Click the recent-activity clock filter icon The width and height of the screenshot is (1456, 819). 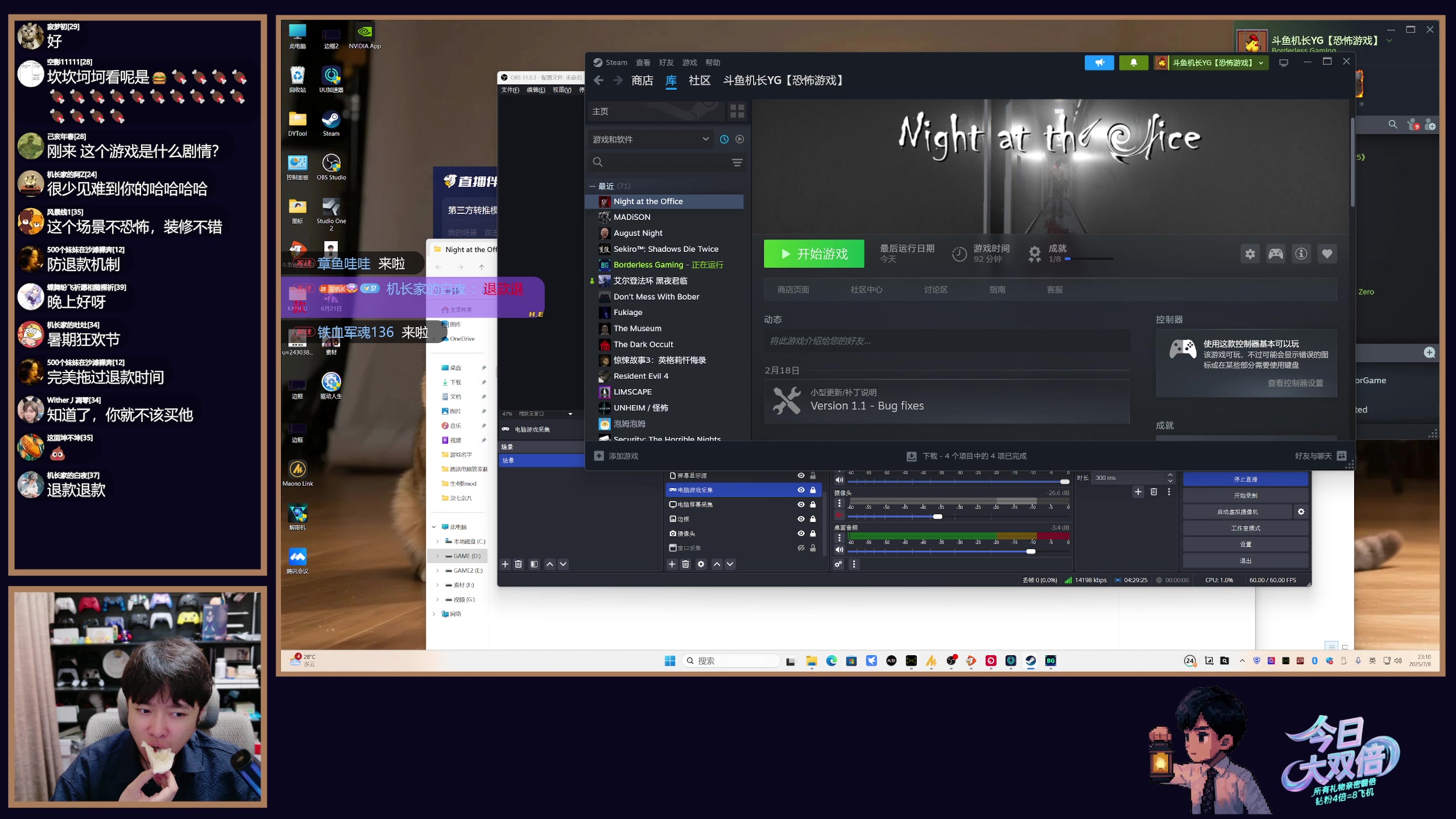click(724, 139)
